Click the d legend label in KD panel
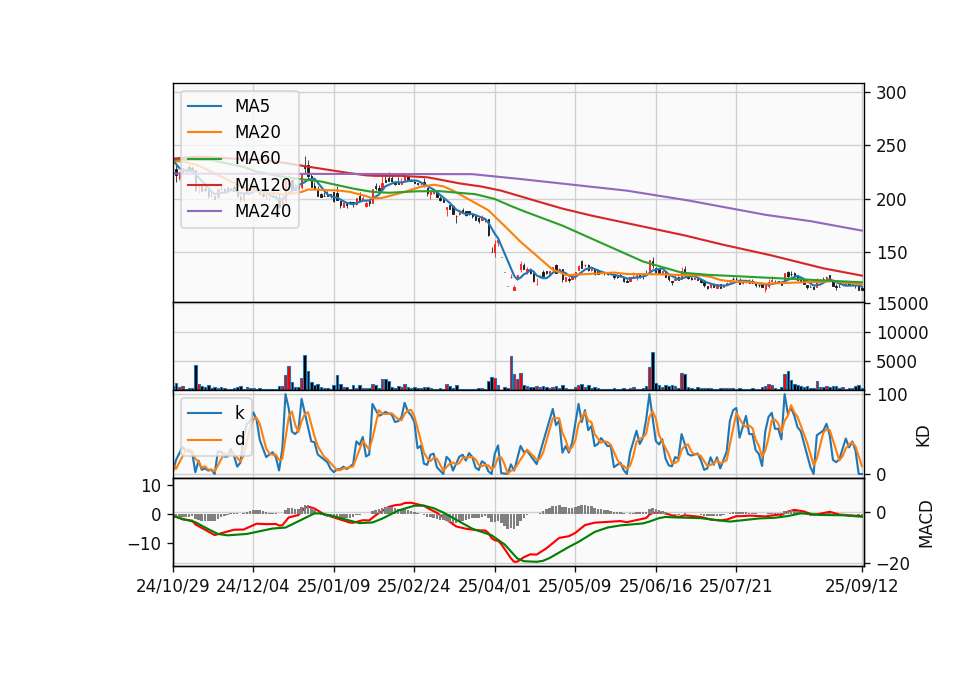Screen dimensions: 960x690 pos(239,438)
